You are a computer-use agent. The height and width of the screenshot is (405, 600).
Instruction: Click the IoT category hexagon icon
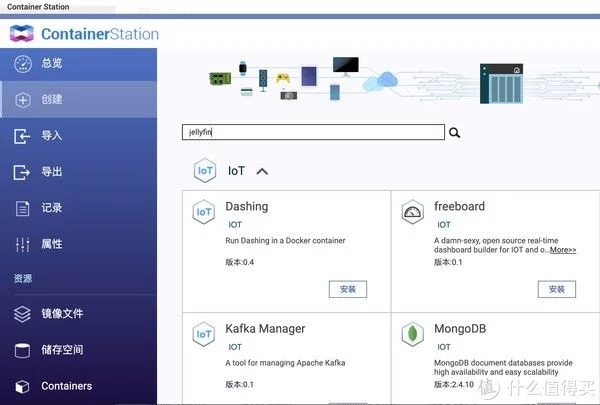[x=205, y=170]
